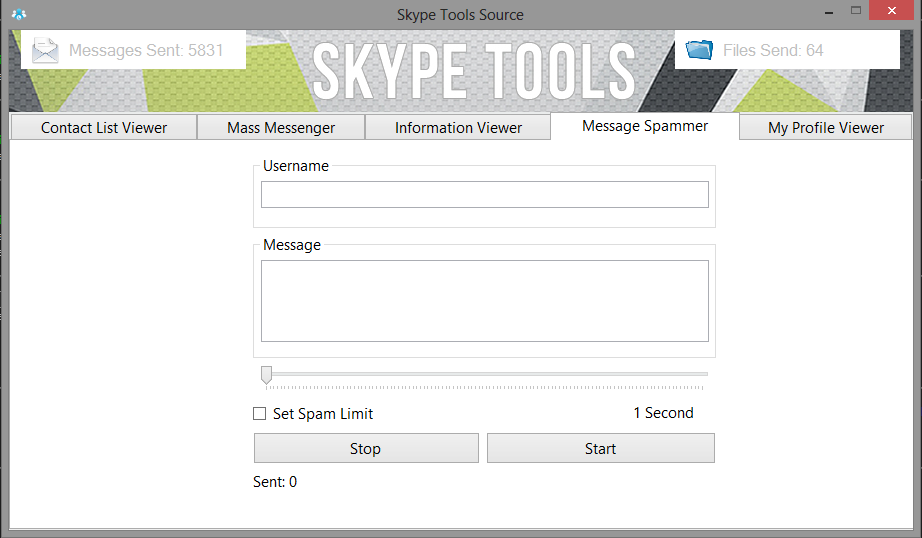Click into the Username input field
The height and width of the screenshot is (538, 922).
(x=485, y=195)
